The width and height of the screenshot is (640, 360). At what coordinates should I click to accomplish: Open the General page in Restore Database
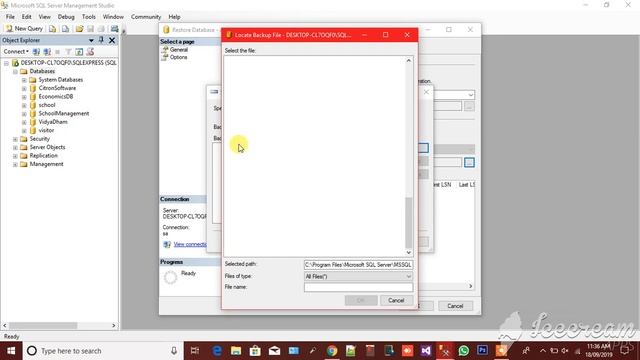click(x=178, y=49)
